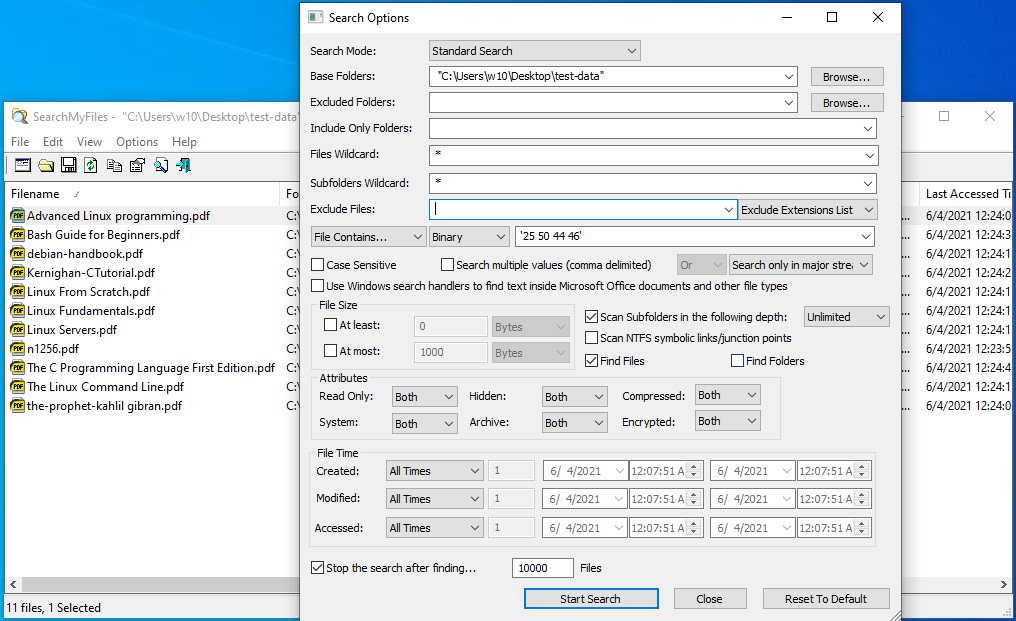The image size is (1016, 621).
Task: Click the Close button in Search Options
Action: [x=710, y=599]
